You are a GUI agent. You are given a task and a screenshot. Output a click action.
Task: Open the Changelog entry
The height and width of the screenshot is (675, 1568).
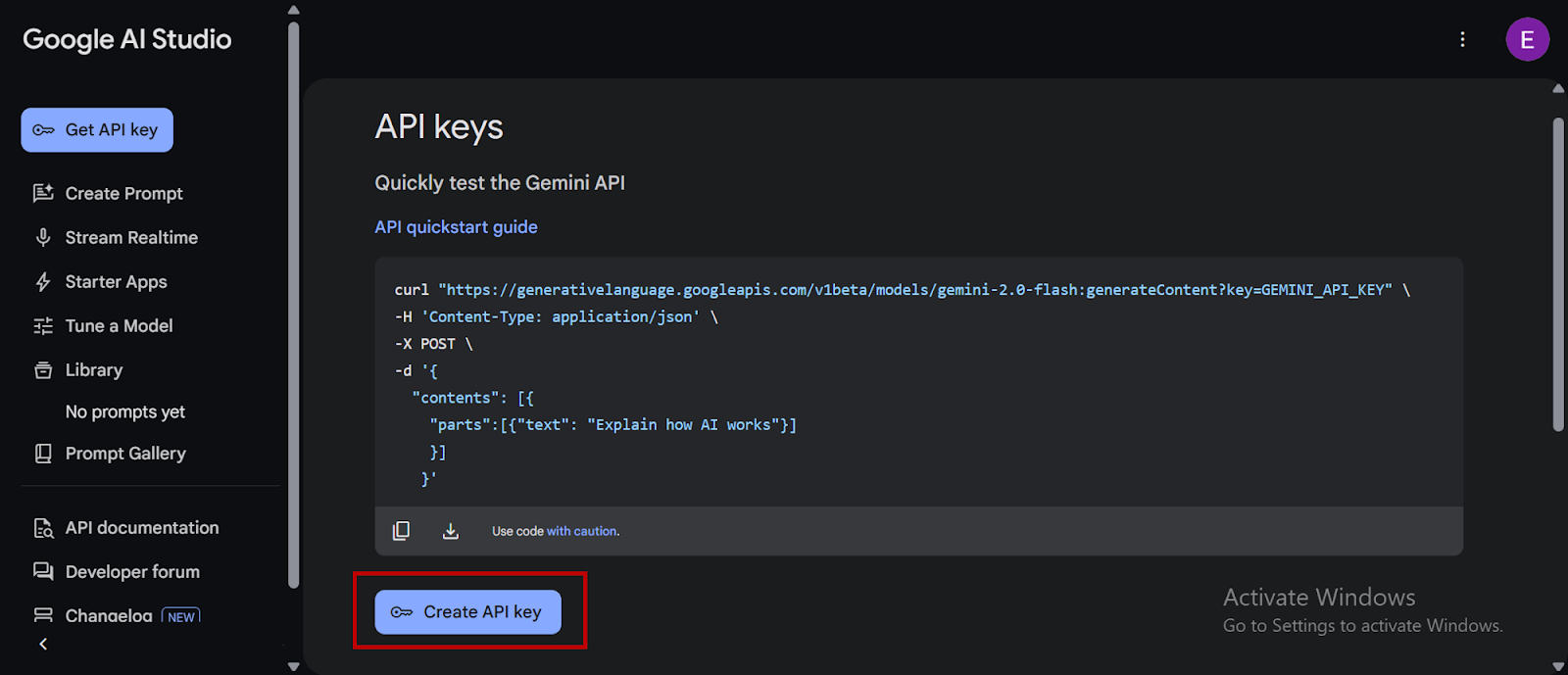coord(109,615)
